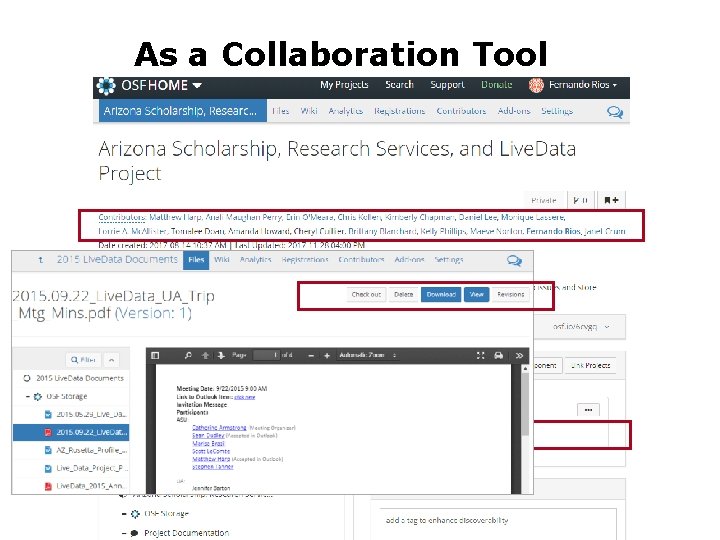
Task: Open the OSF HOME dropdown arrow
Action: pos(197,85)
